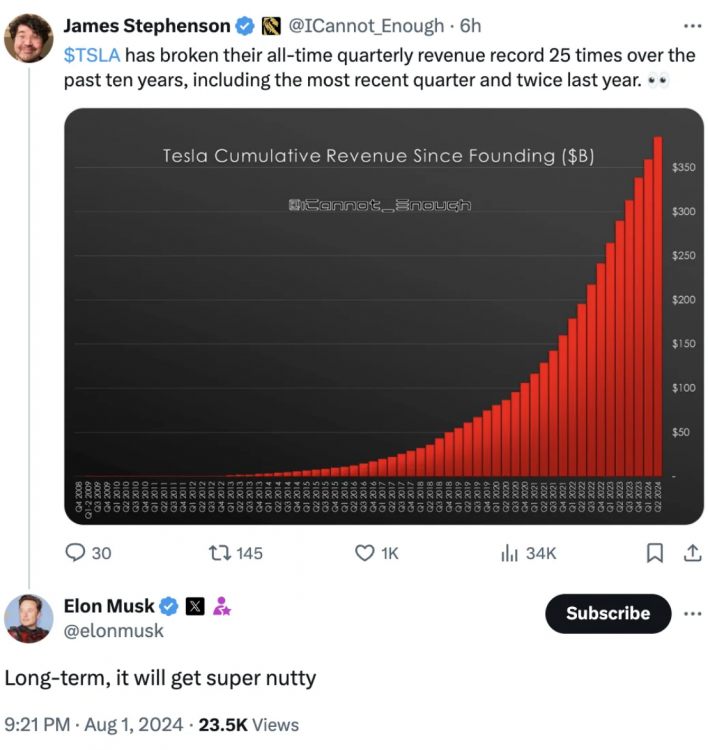
Task: Click James Stephenson's blue verified badge
Action: pos(244,26)
